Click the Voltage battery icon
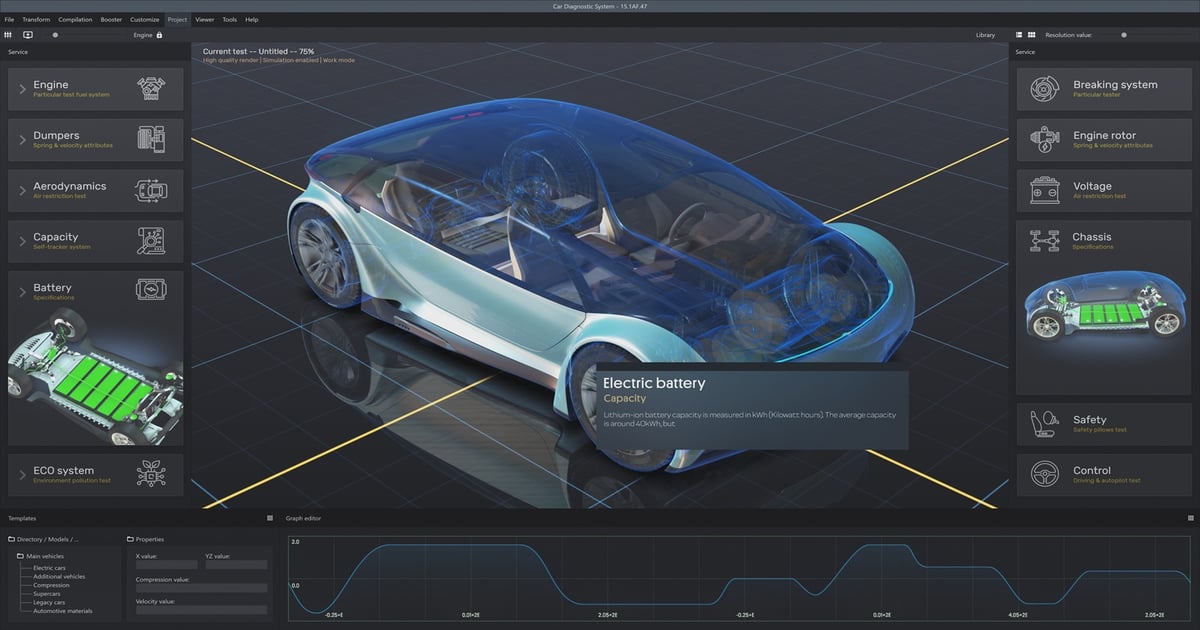The height and width of the screenshot is (630, 1200). [x=1045, y=190]
